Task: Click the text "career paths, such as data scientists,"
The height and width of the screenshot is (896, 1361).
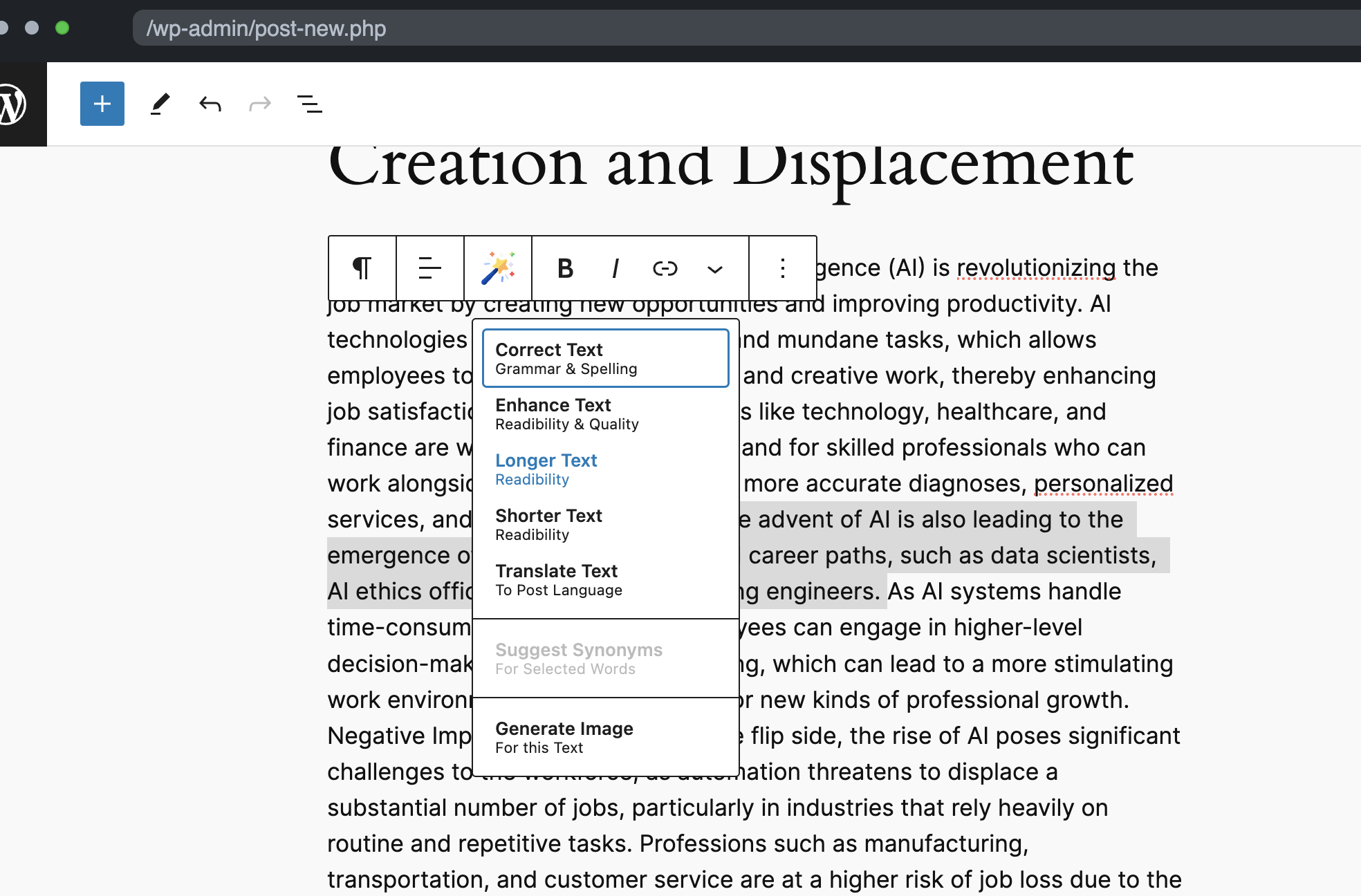Action: click(x=952, y=555)
